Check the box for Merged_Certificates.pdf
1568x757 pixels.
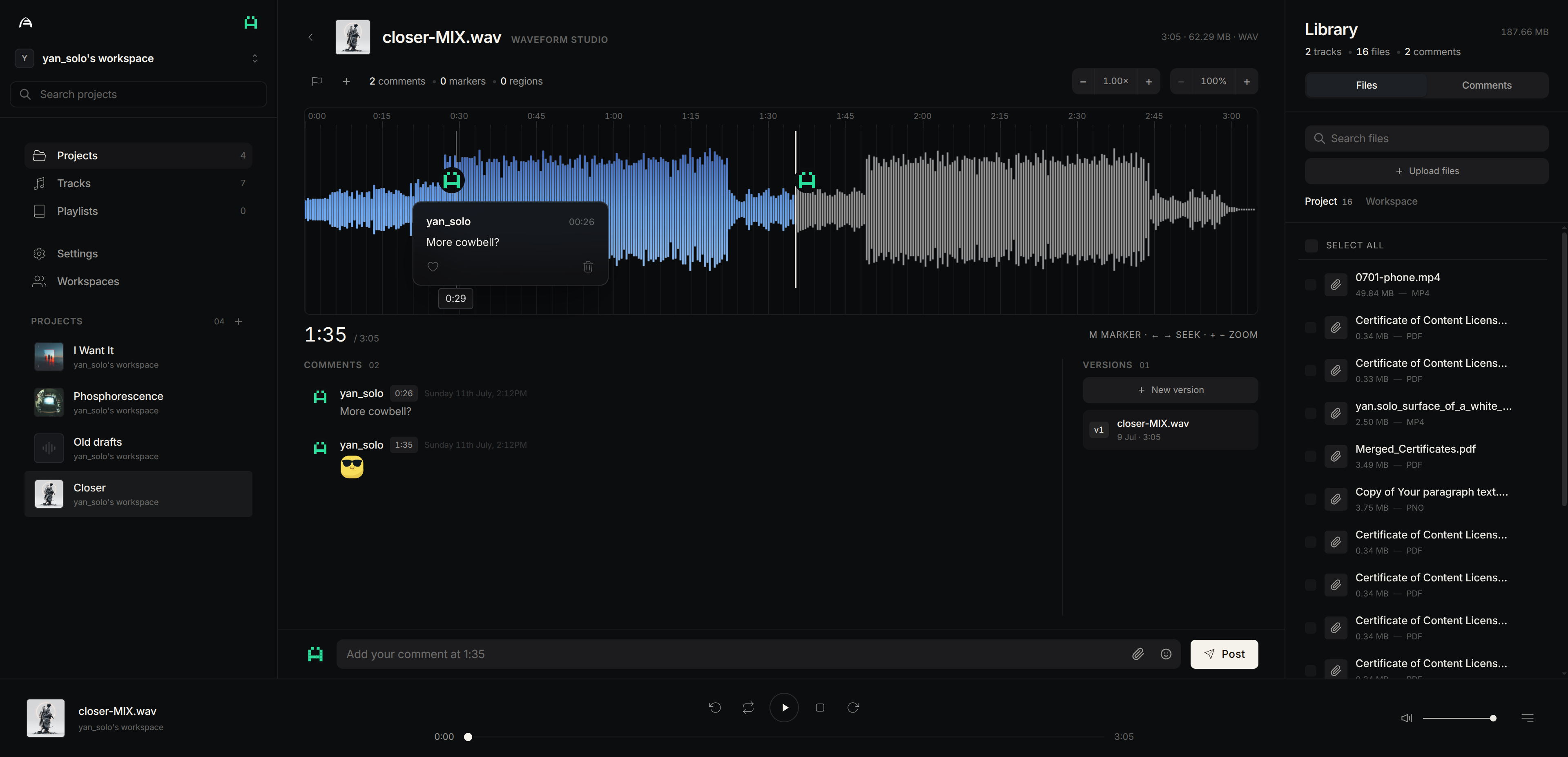point(1311,457)
